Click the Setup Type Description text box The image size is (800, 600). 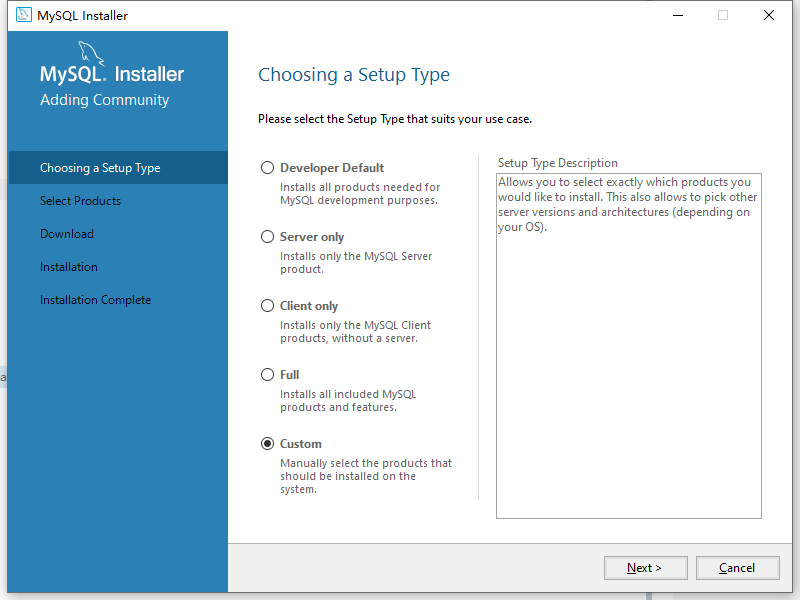point(629,346)
